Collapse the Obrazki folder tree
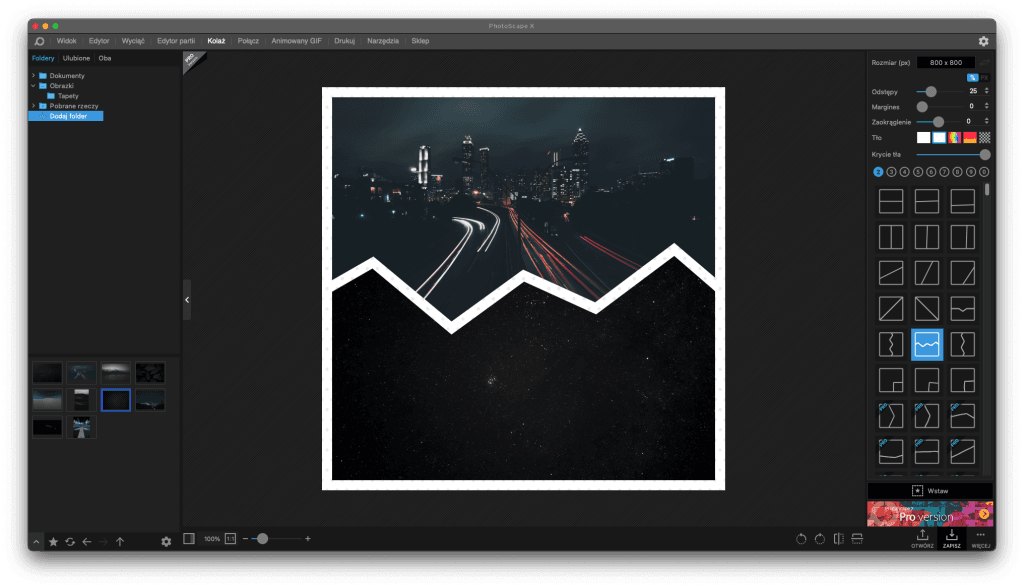Screen dimensions: 1024x588 33,86
